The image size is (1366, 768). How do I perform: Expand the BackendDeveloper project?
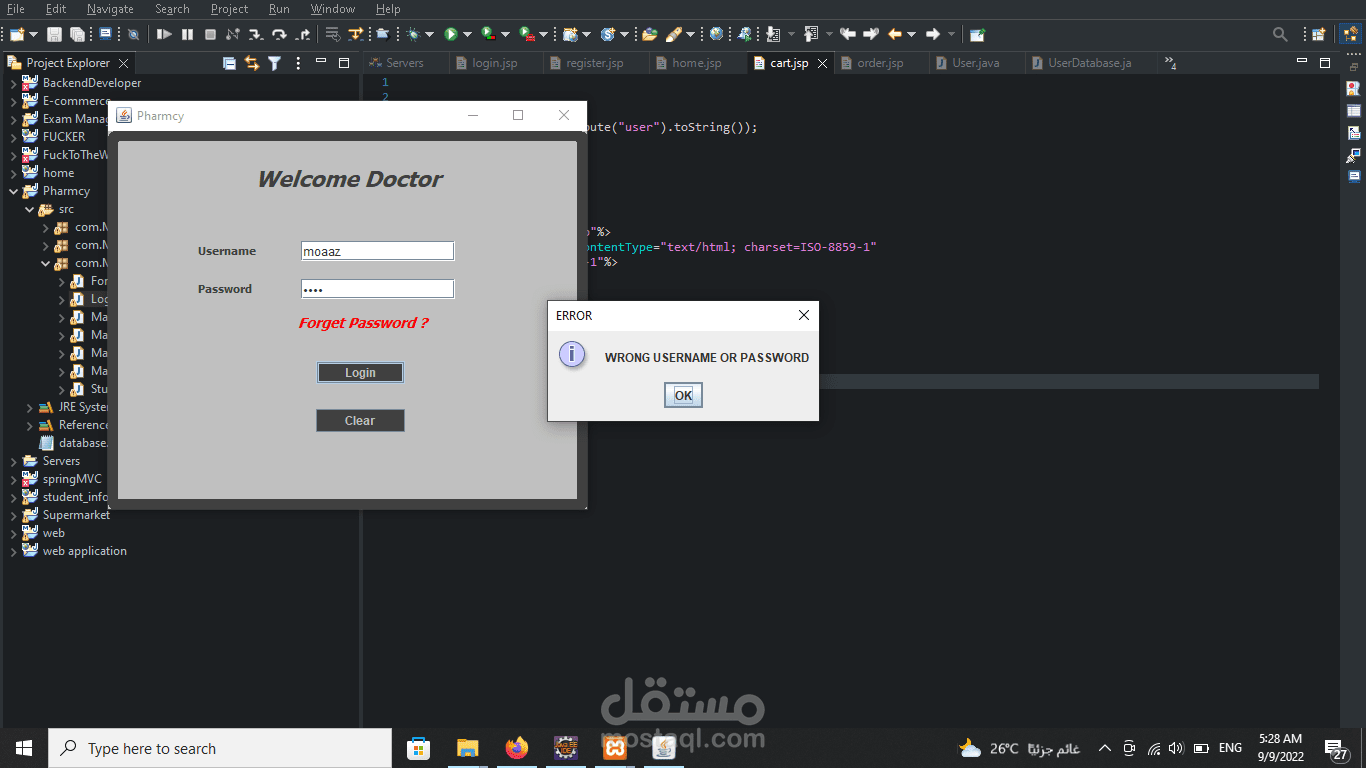point(13,83)
